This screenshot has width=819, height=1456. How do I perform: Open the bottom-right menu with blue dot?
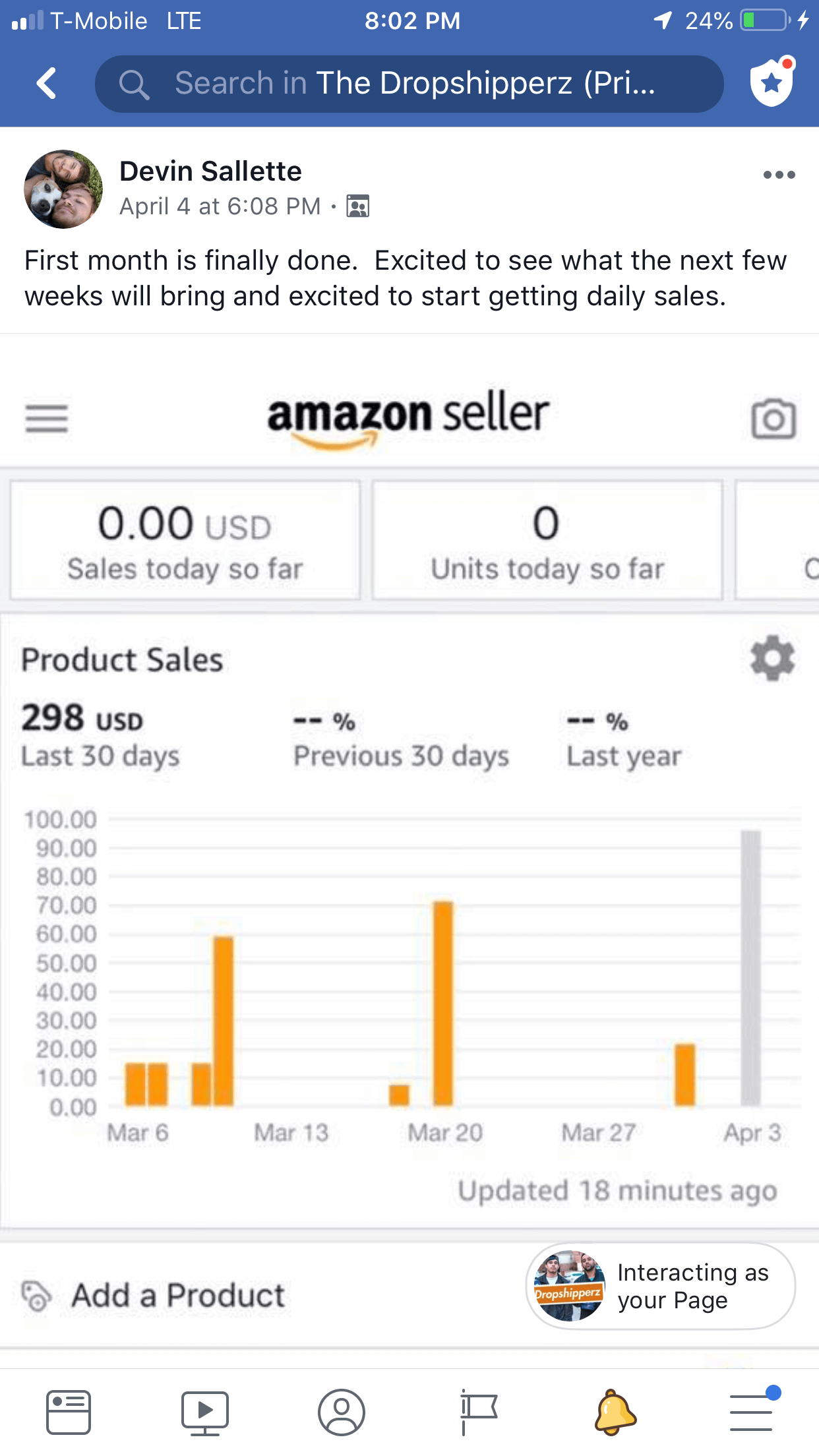(x=752, y=1412)
